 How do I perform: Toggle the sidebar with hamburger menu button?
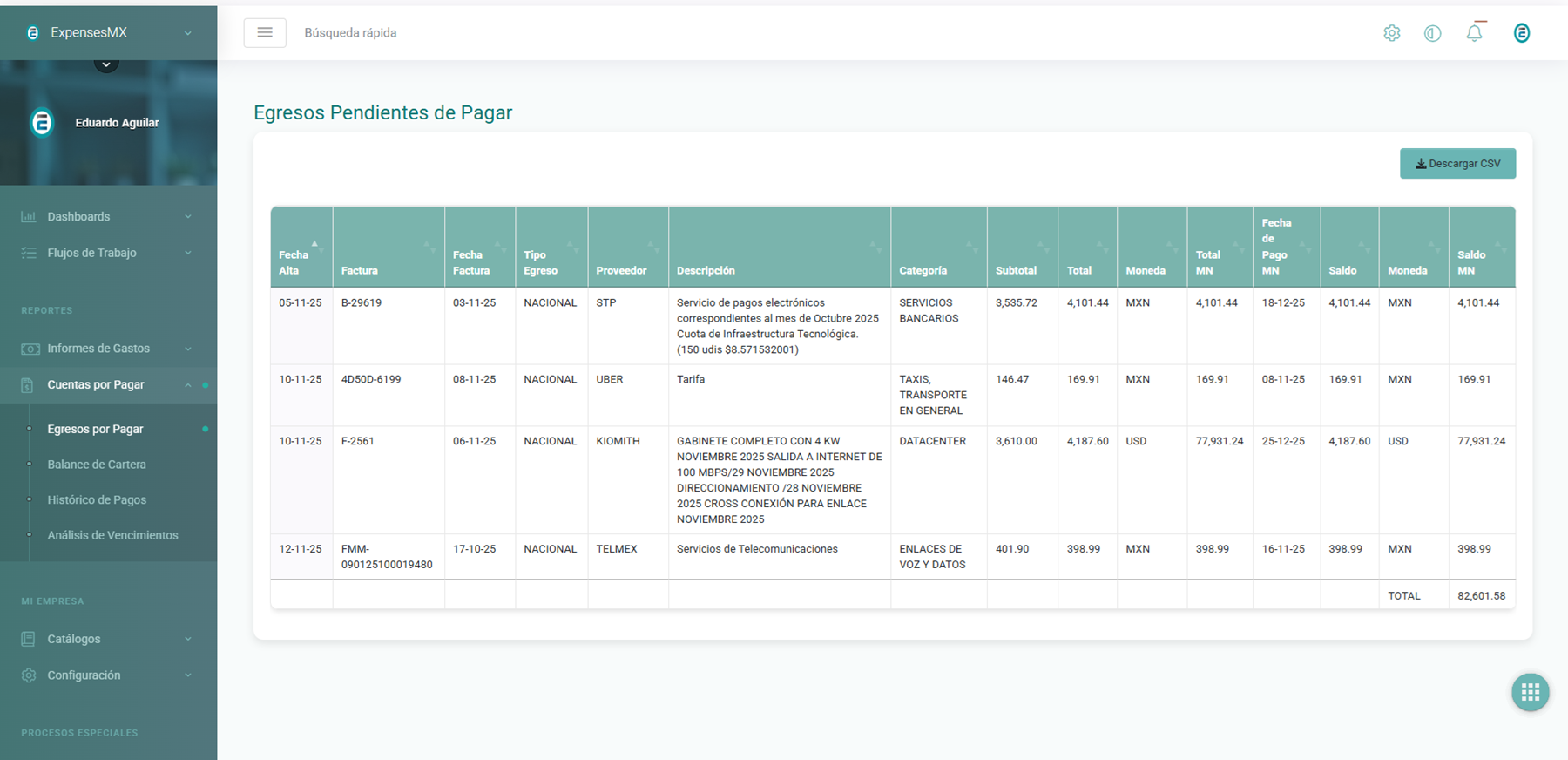265,33
